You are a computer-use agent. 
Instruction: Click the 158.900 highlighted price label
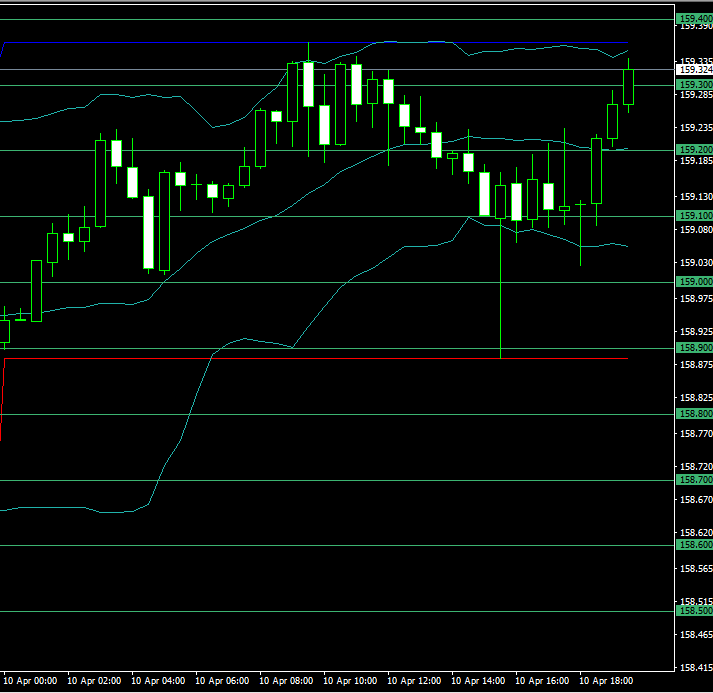(x=694, y=348)
